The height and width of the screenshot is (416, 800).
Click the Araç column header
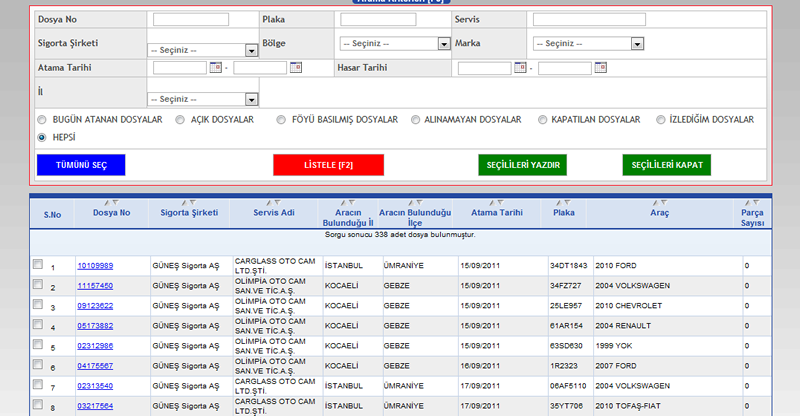(659, 213)
